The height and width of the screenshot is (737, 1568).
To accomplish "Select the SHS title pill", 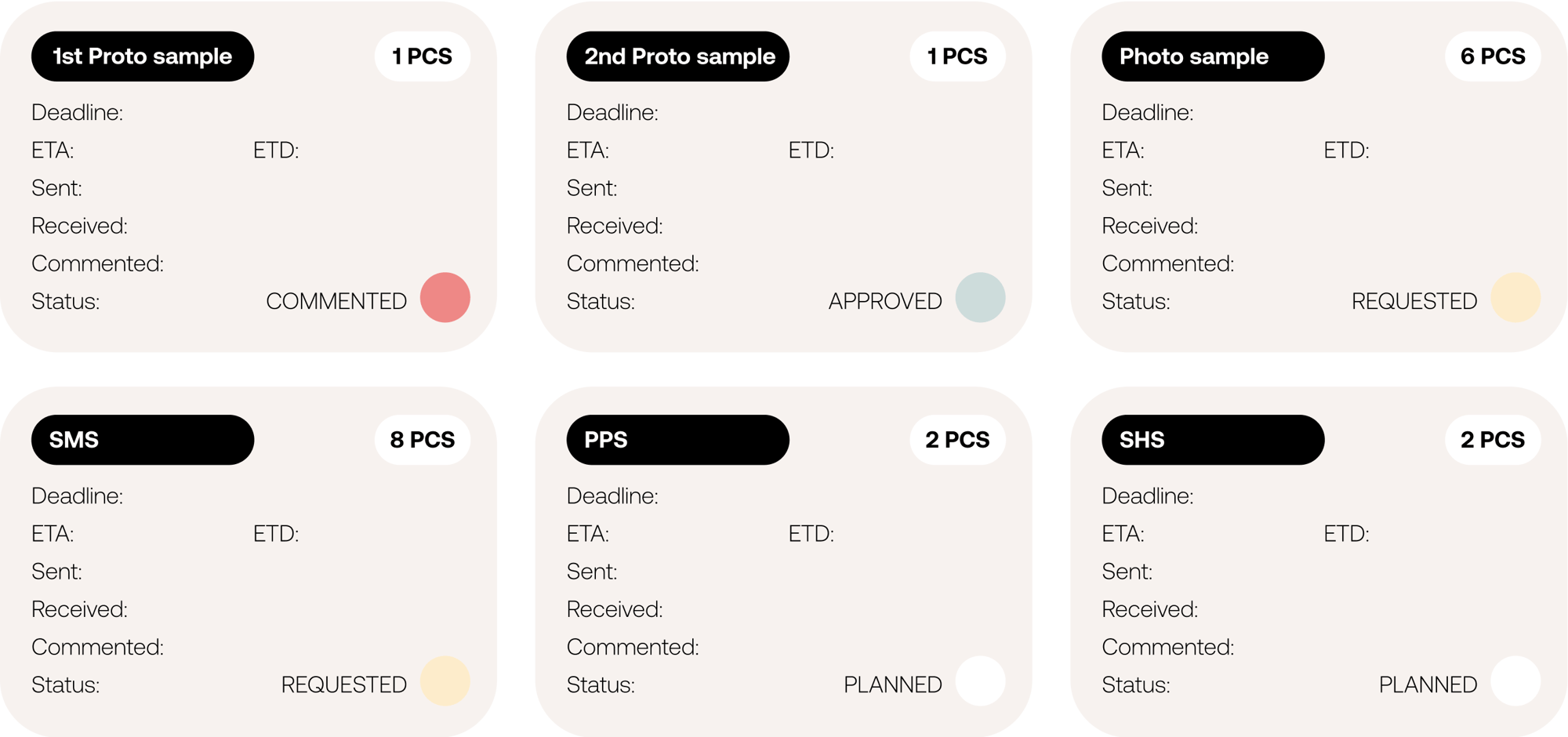I will [x=1213, y=440].
